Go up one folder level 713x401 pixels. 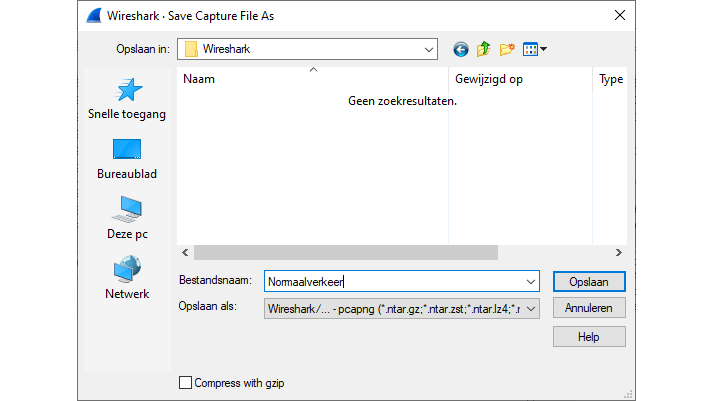pyautogui.click(x=484, y=49)
